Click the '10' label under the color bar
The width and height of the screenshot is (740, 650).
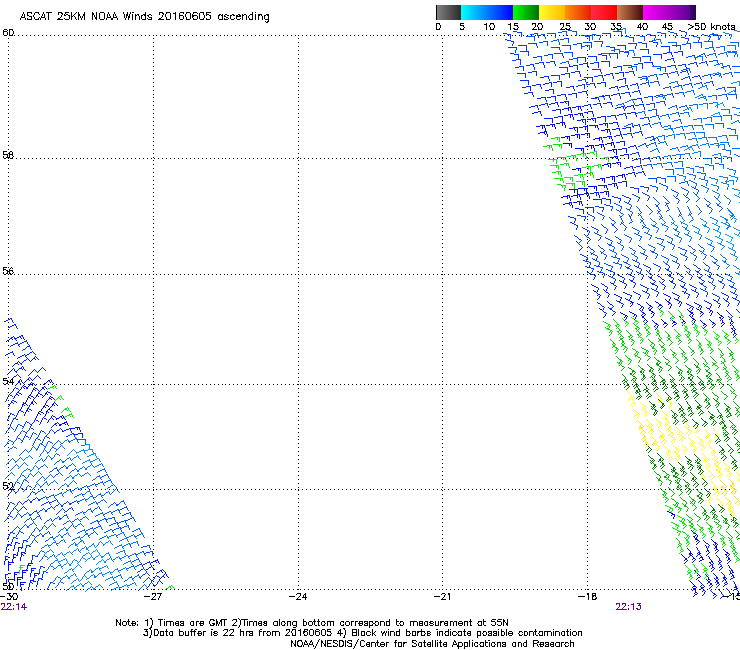(489, 27)
